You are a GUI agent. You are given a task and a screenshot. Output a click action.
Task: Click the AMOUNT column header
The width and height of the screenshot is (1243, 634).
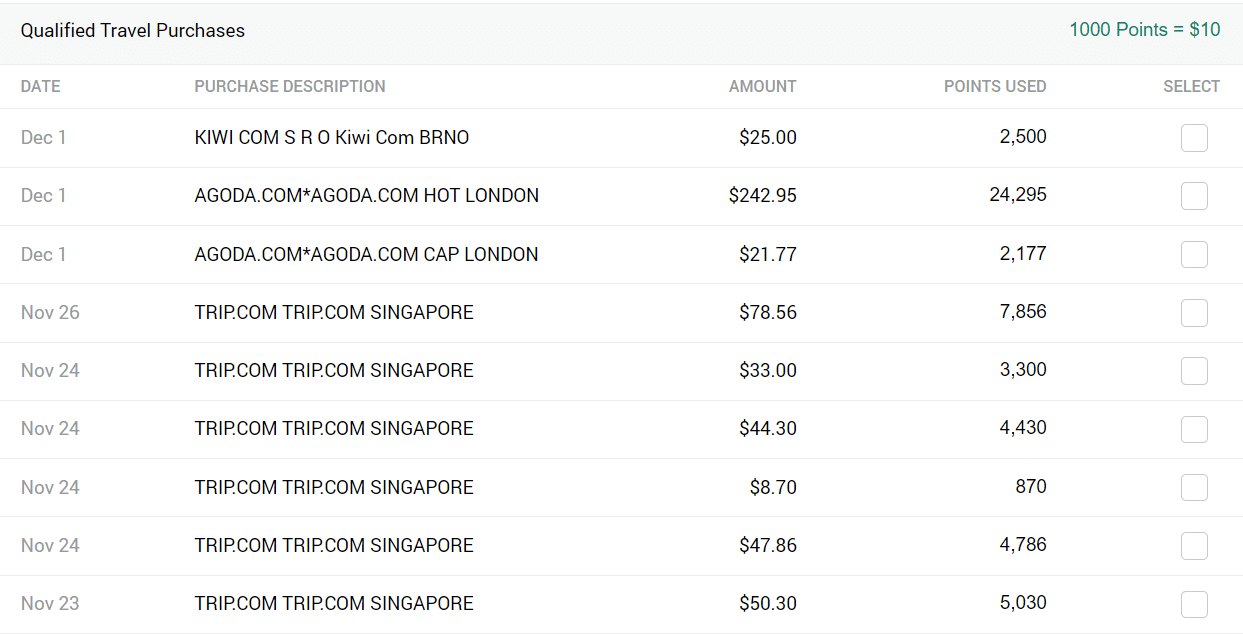[762, 87]
